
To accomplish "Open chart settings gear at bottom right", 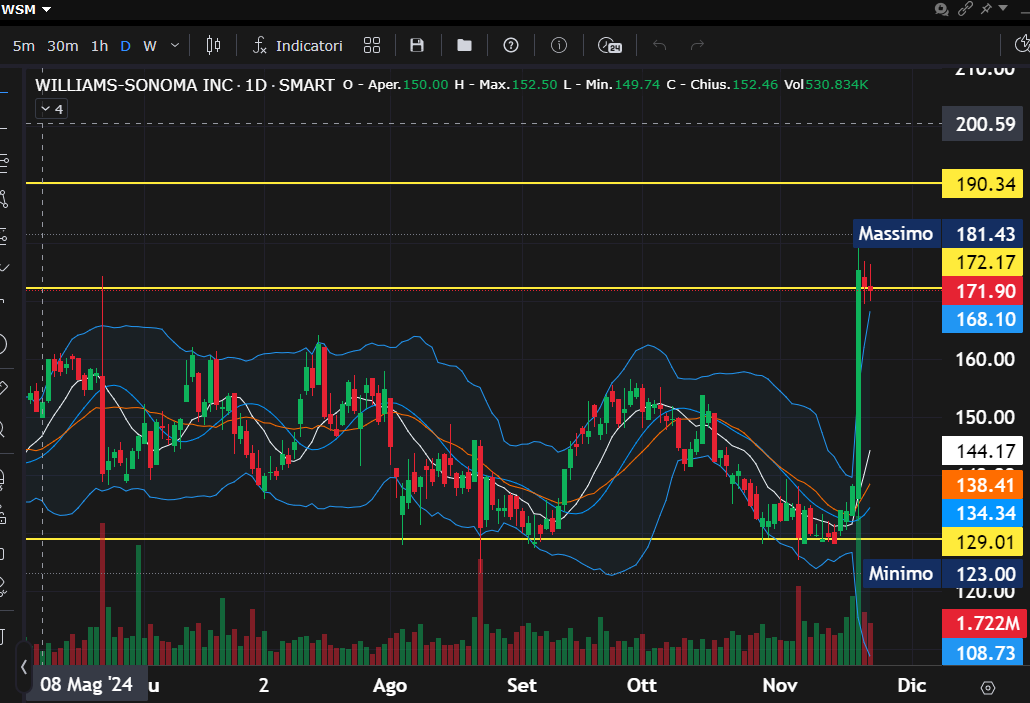I will pos(988,687).
